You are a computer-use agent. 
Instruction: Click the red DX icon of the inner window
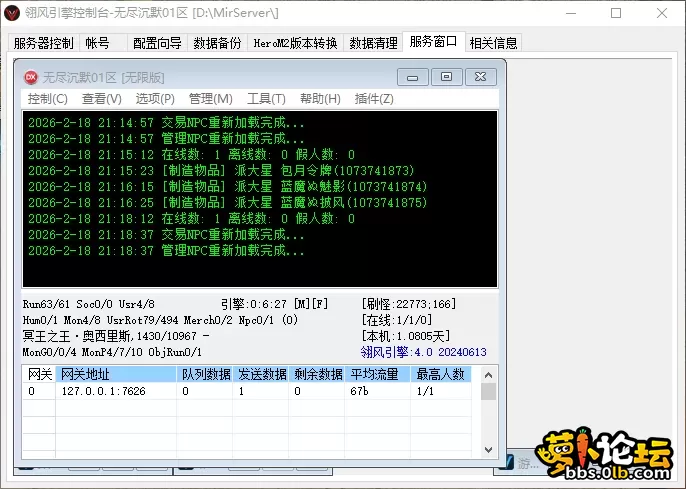point(31,77)
